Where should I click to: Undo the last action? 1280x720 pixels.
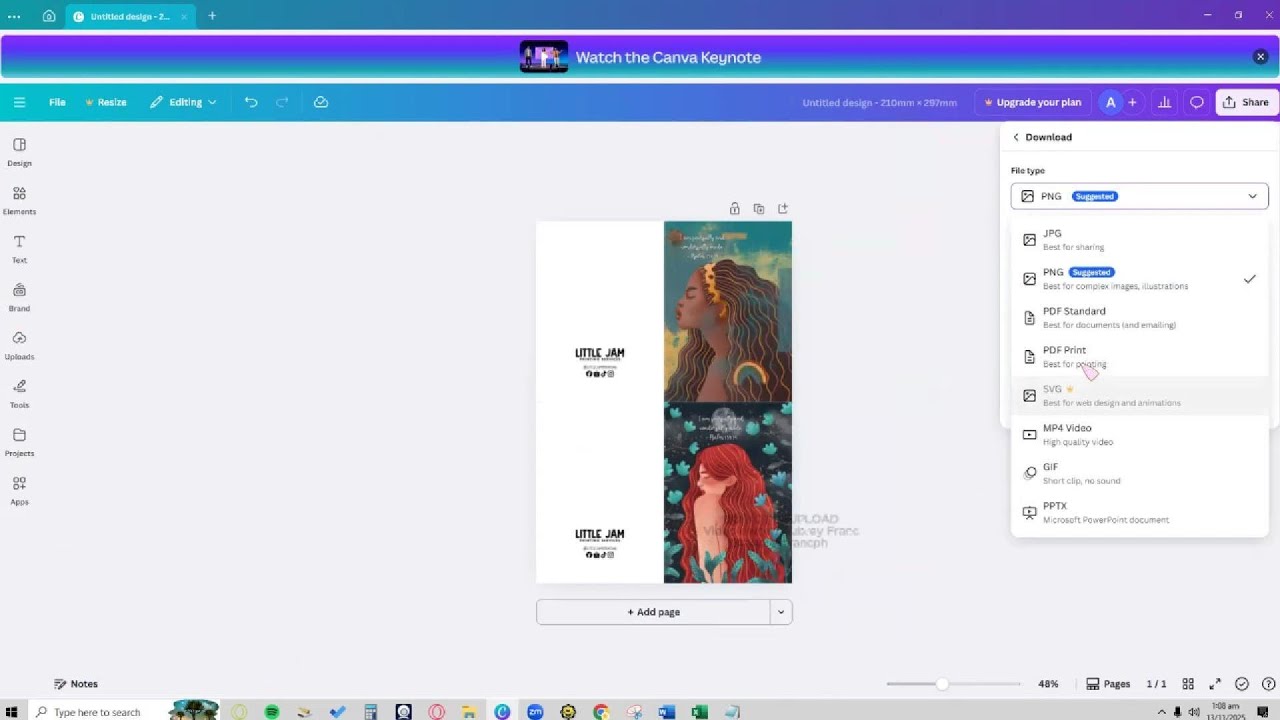[x=251, y=102]
